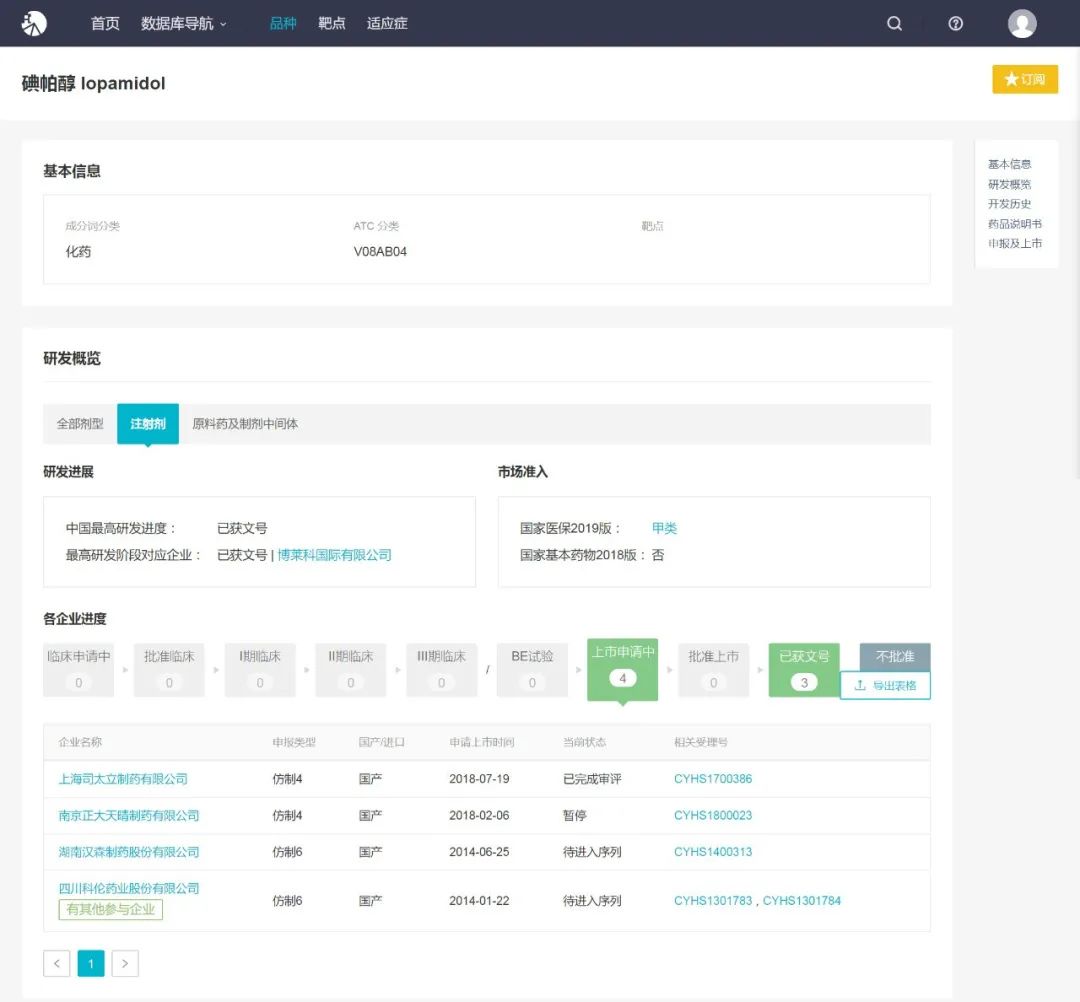The image size is (1080, 1002).
Task: Select 不批准 stage box
Action: [895, 657]
